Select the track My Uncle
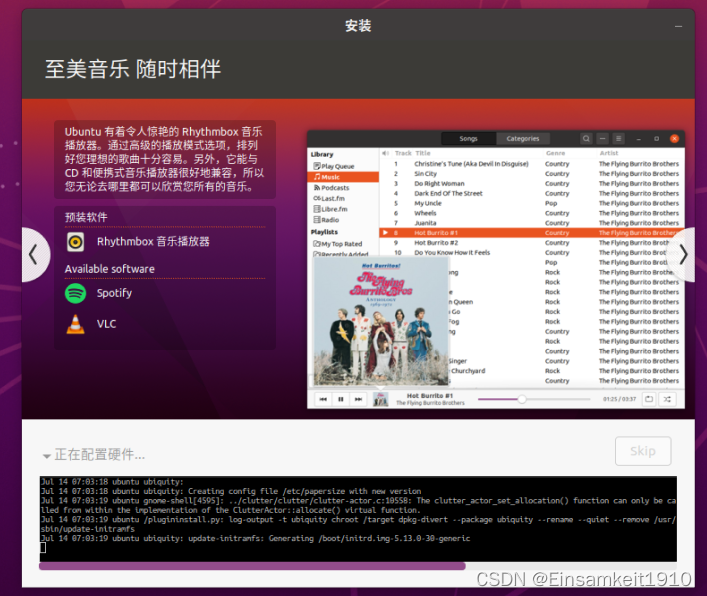The width and height of the screenshot is (707, 596). 428,203
